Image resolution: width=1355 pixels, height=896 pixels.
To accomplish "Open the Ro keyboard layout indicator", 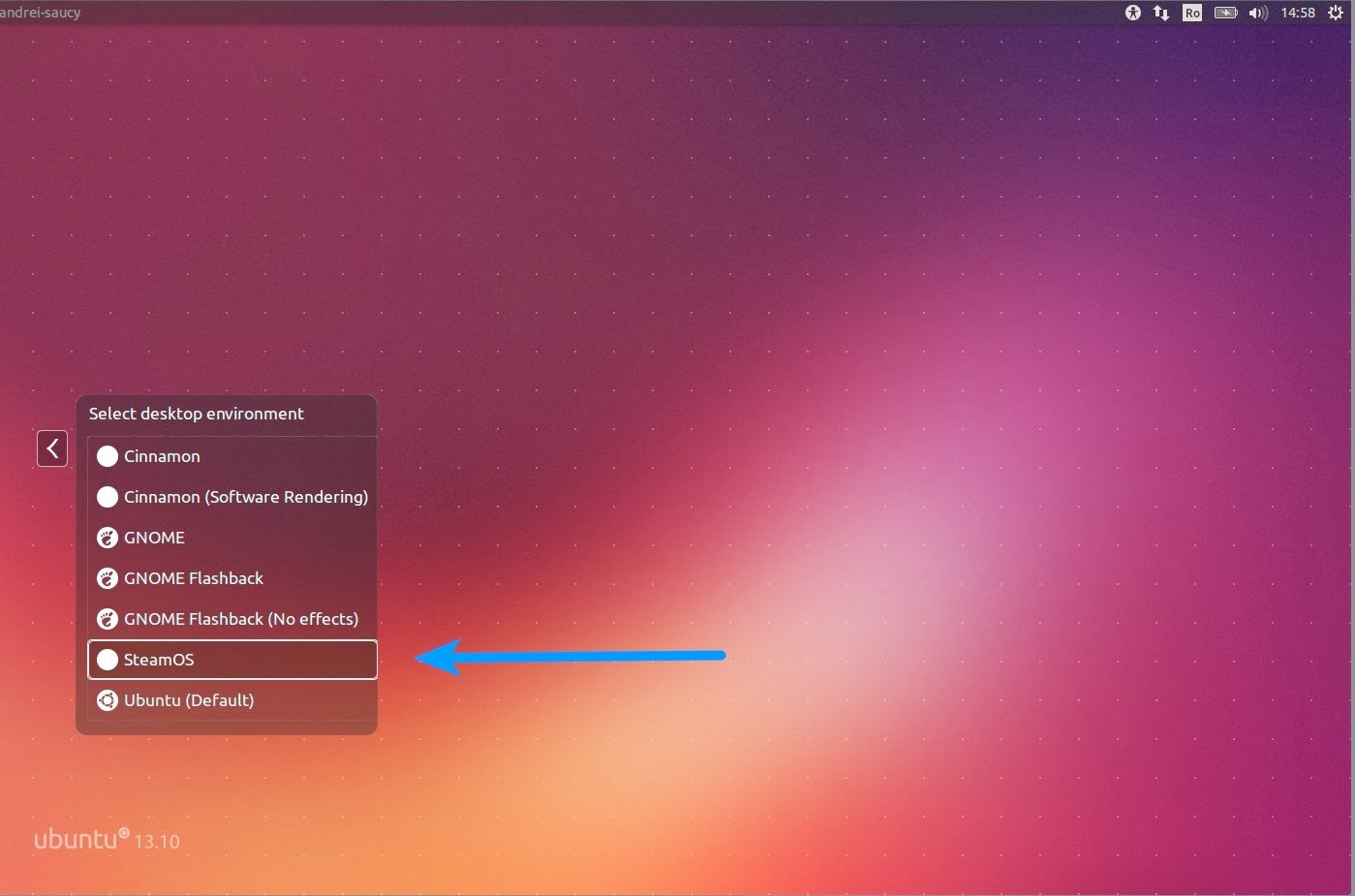I will 1192,13.
